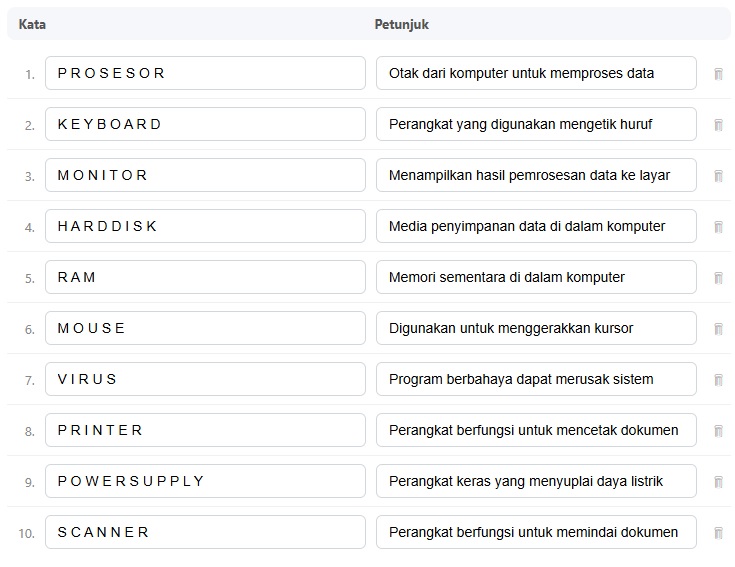The image size is (735, 567).
Task: Delete the PROSESOR row with trash icon
Action: pos(718,74)
